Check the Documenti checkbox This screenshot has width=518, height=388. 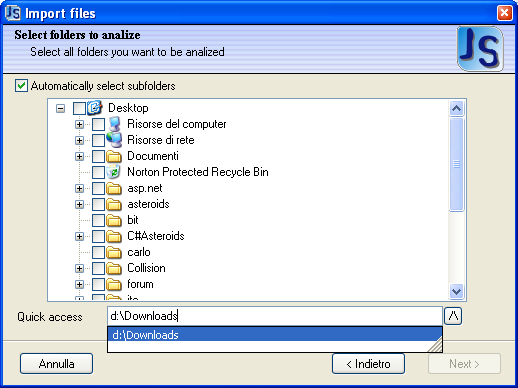[98, 156]
